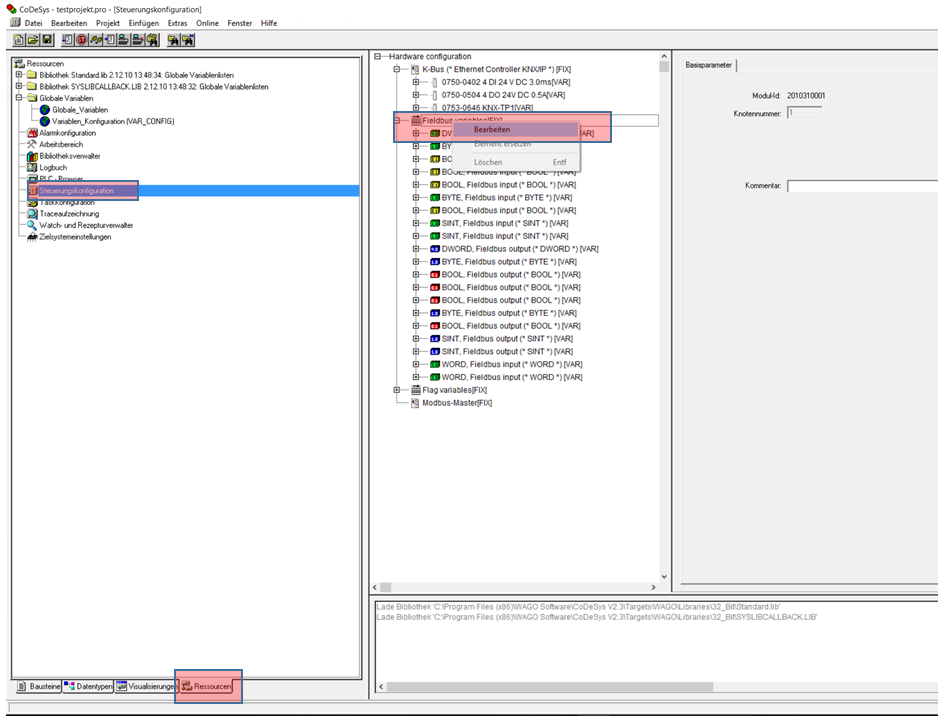Click the globe icon of Globale_Variablen
The width and height of the screenshot is (940, 716).
click(x=44, y=110)
